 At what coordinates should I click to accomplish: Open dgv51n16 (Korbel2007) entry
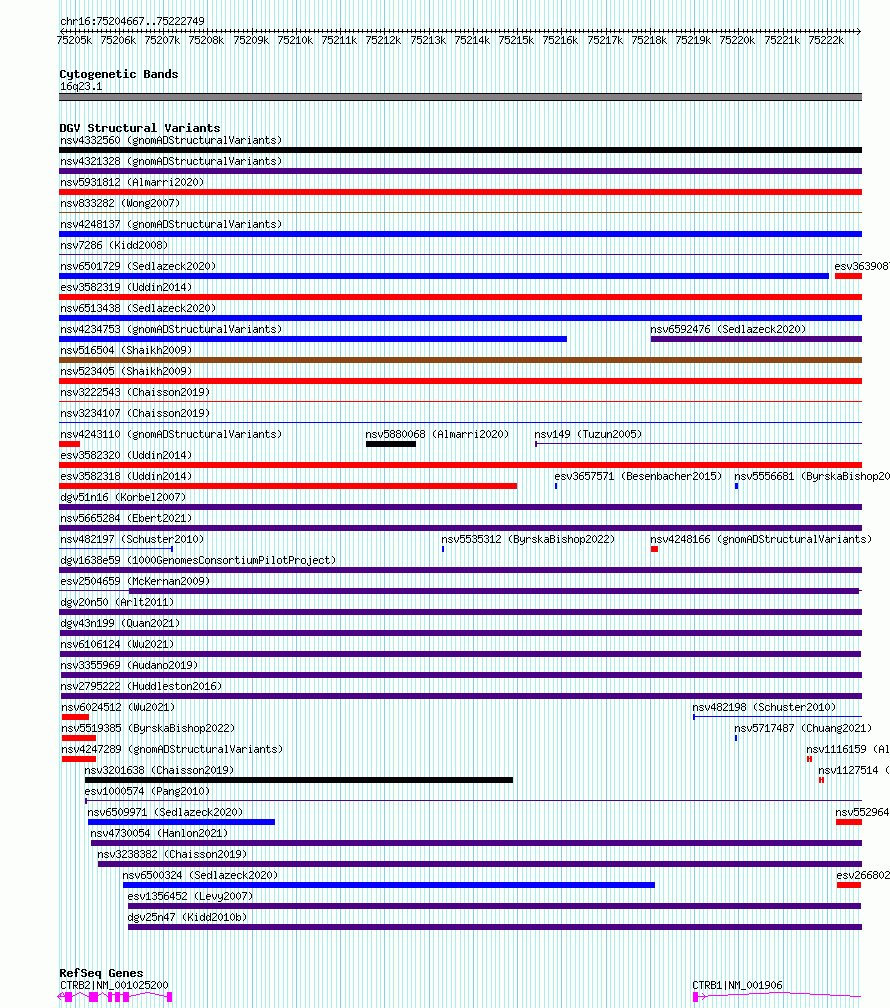click(123, 498)
